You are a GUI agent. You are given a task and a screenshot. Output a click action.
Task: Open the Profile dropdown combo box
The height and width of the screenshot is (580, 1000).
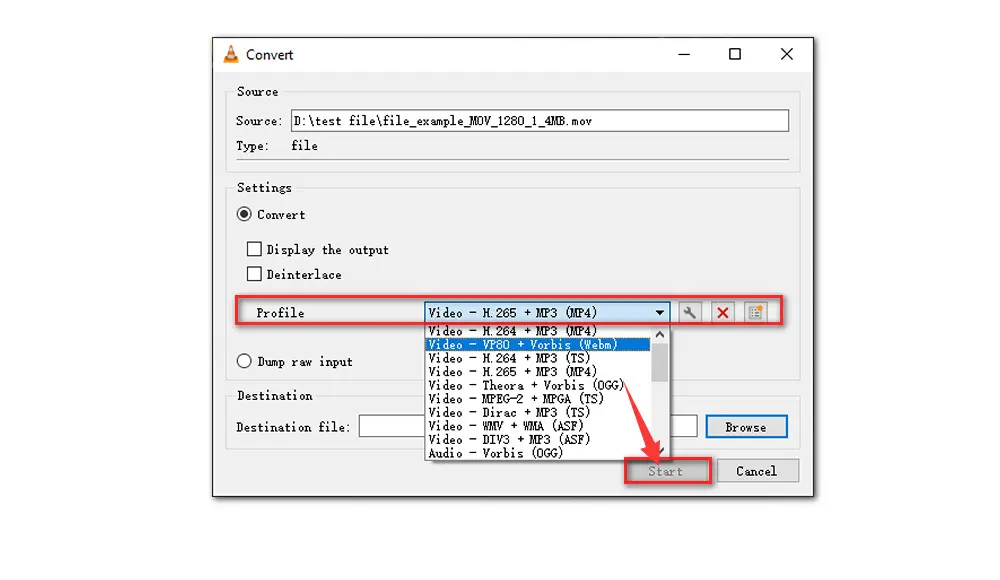point(547,313)
